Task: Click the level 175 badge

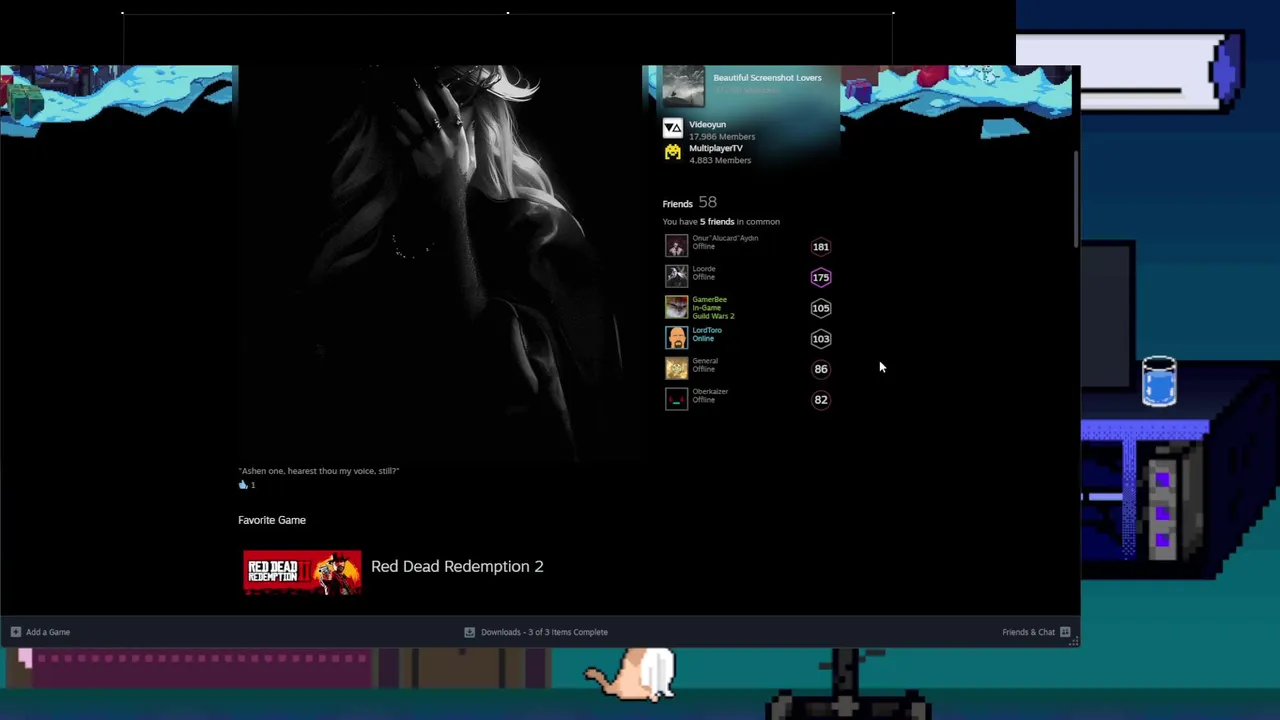Action: [820, 277]
